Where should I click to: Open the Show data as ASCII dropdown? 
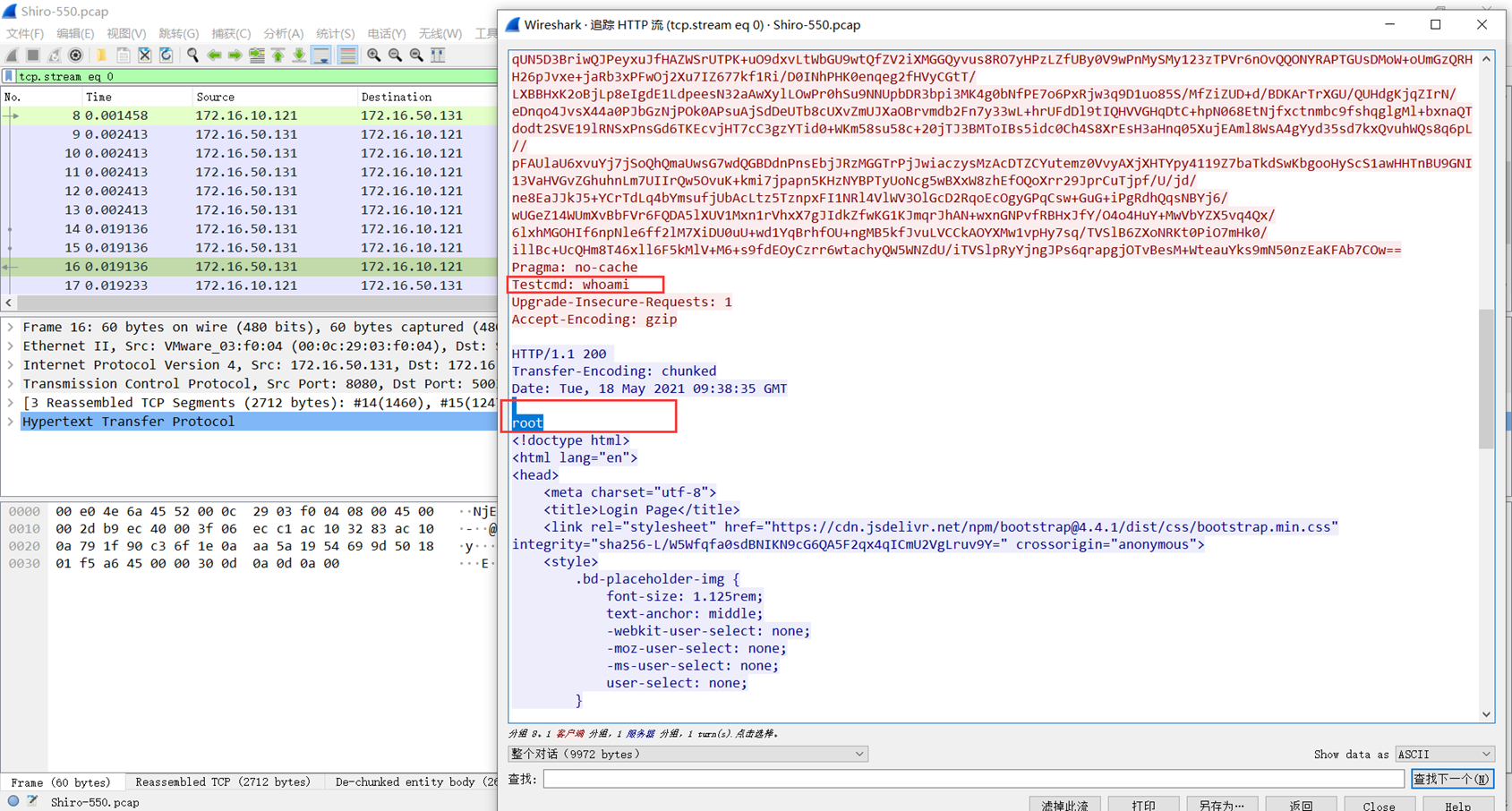pyautogui.click(x=1445, y=755)
